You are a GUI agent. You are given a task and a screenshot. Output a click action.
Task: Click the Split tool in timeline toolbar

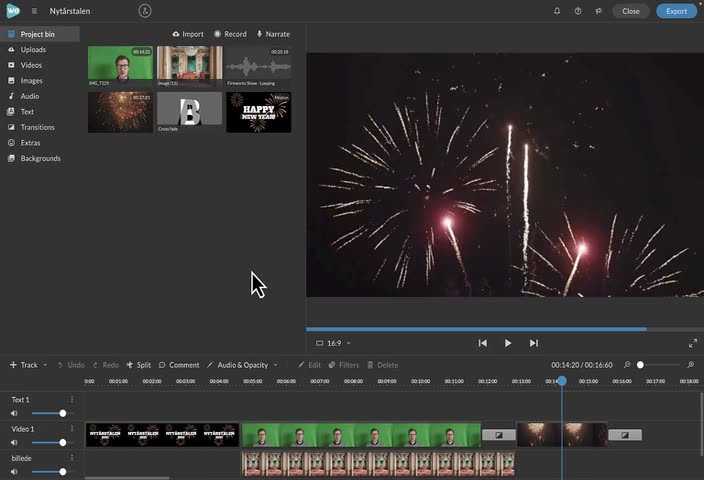tap(139, 365)
